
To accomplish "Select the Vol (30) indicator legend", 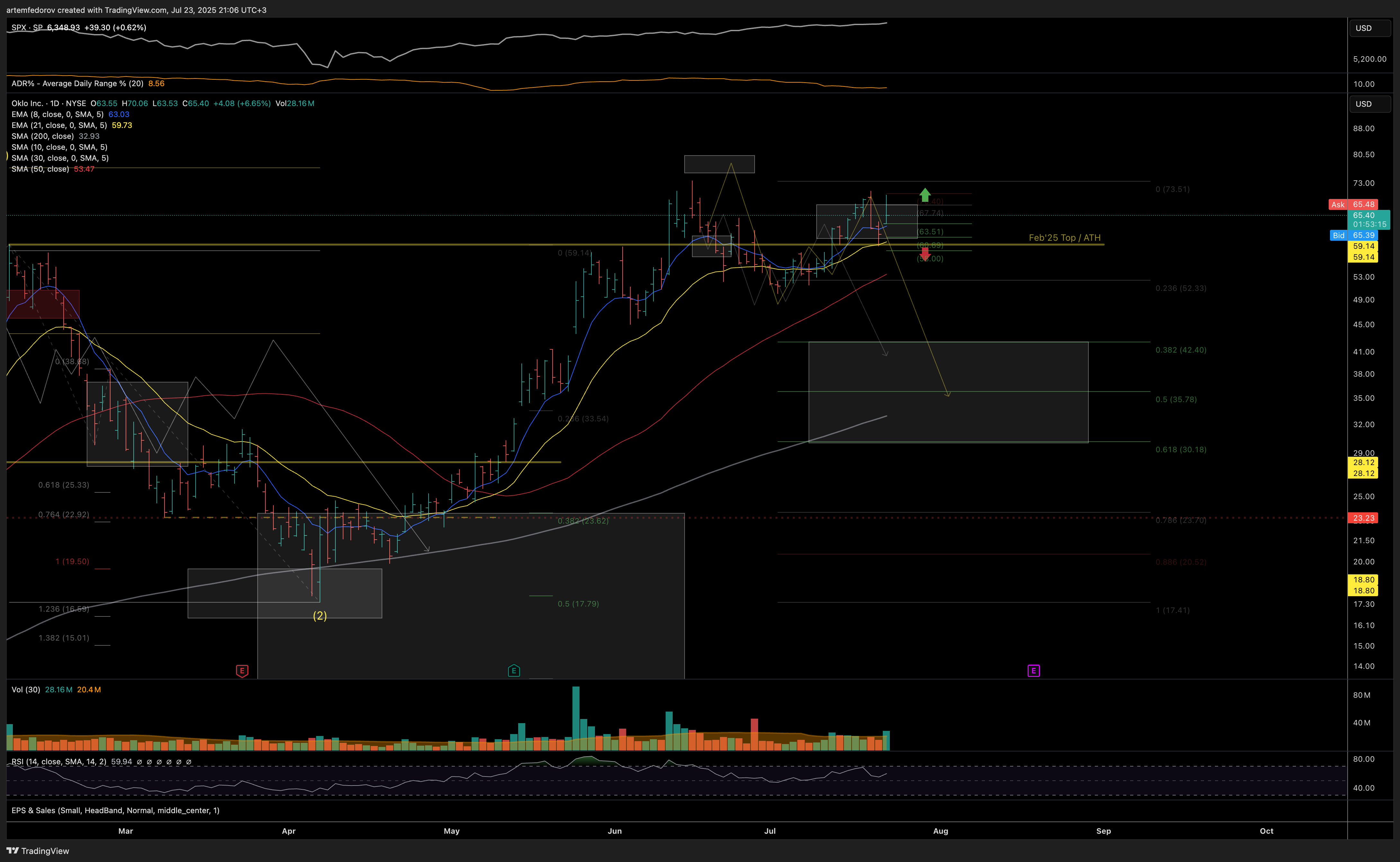I will pos(26,690).
